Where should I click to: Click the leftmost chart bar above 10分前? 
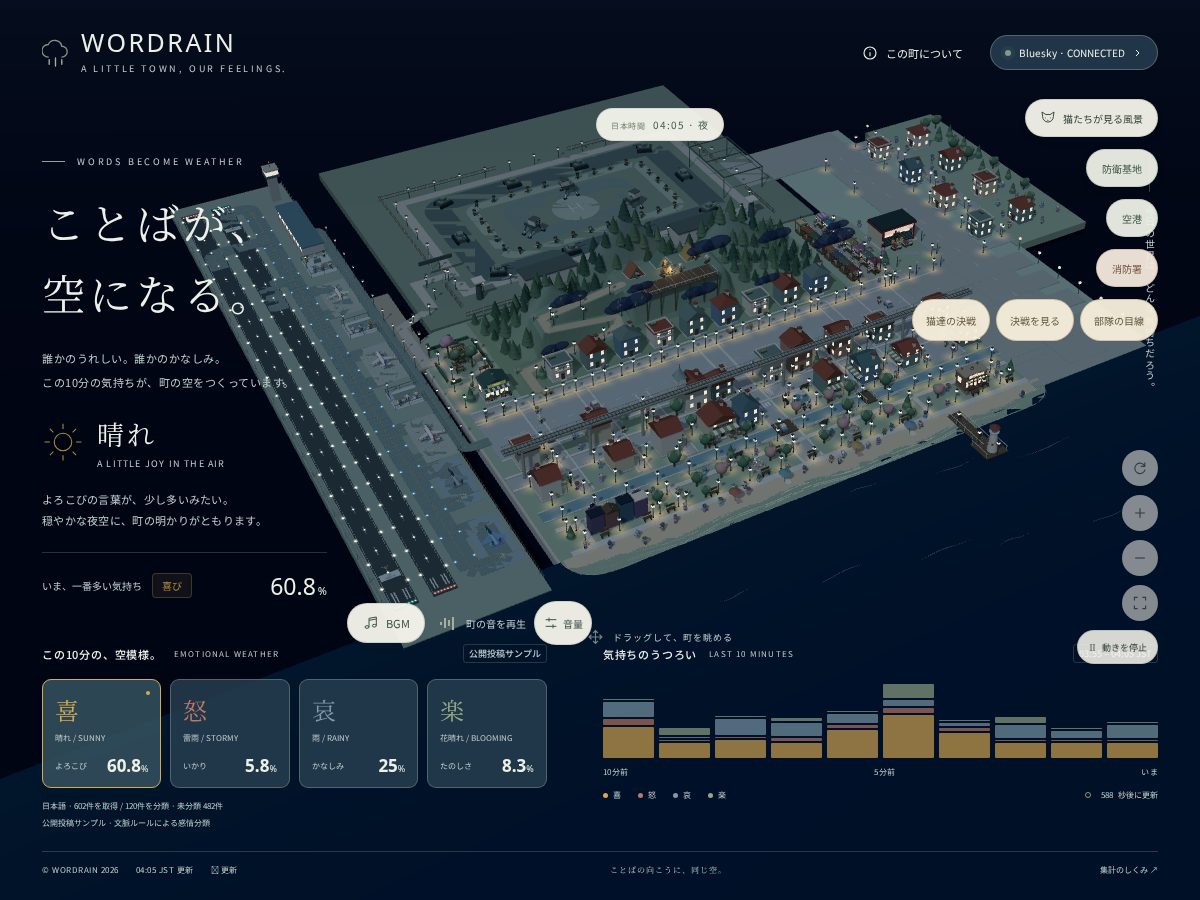[628, 729]
